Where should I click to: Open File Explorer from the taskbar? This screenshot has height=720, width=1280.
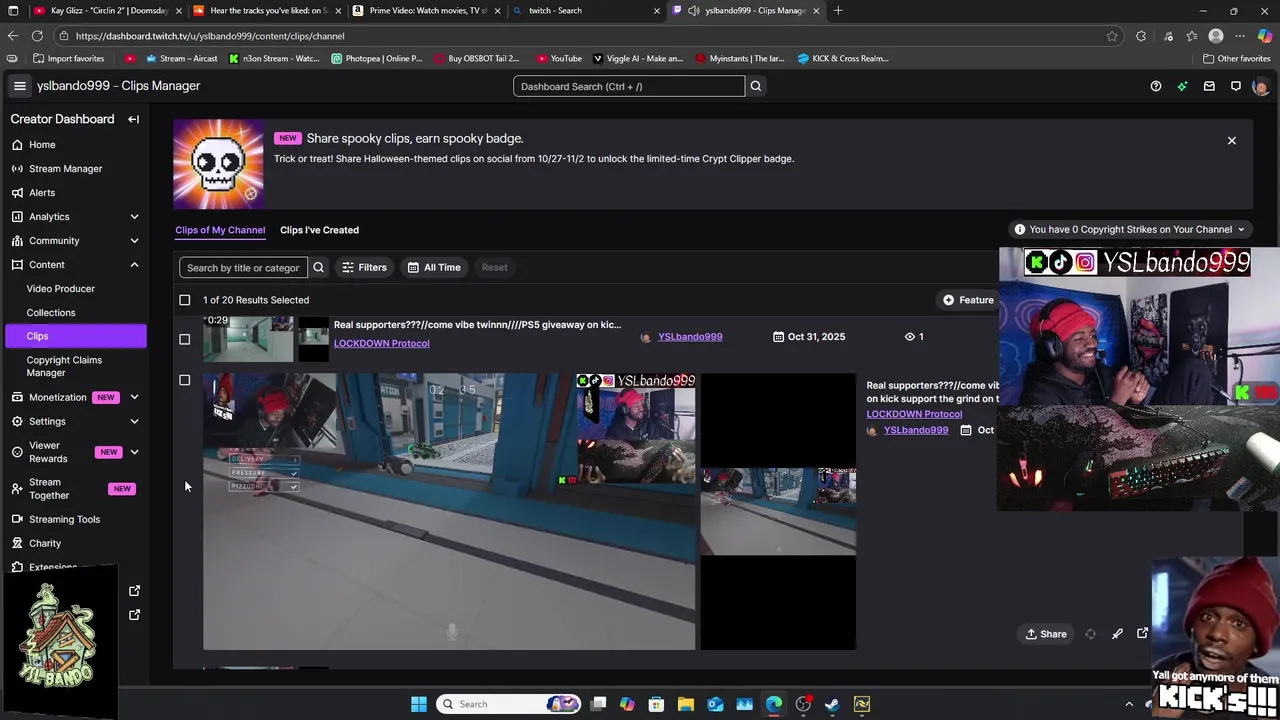[686, 704]
